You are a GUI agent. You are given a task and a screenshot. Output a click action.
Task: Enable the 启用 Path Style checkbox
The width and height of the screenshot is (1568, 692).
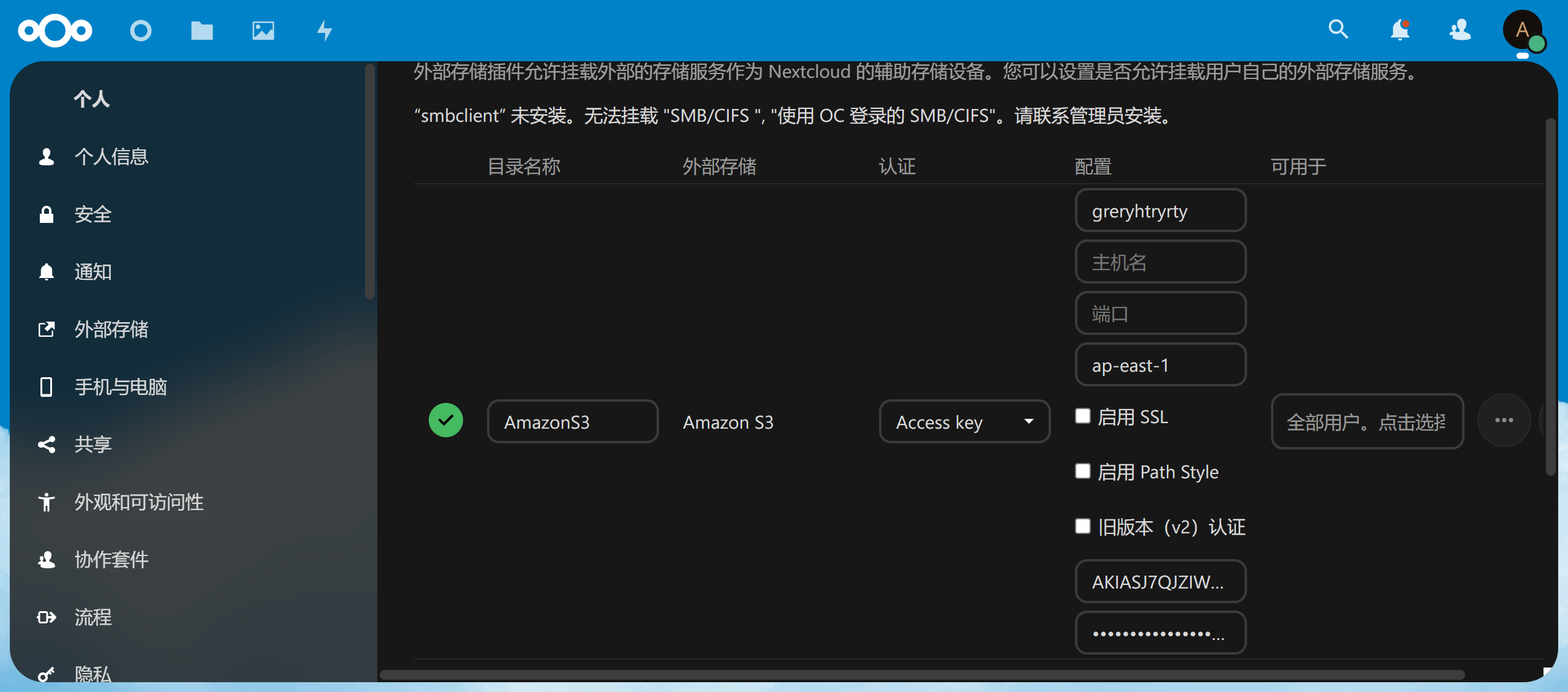tap(1083, 472)
